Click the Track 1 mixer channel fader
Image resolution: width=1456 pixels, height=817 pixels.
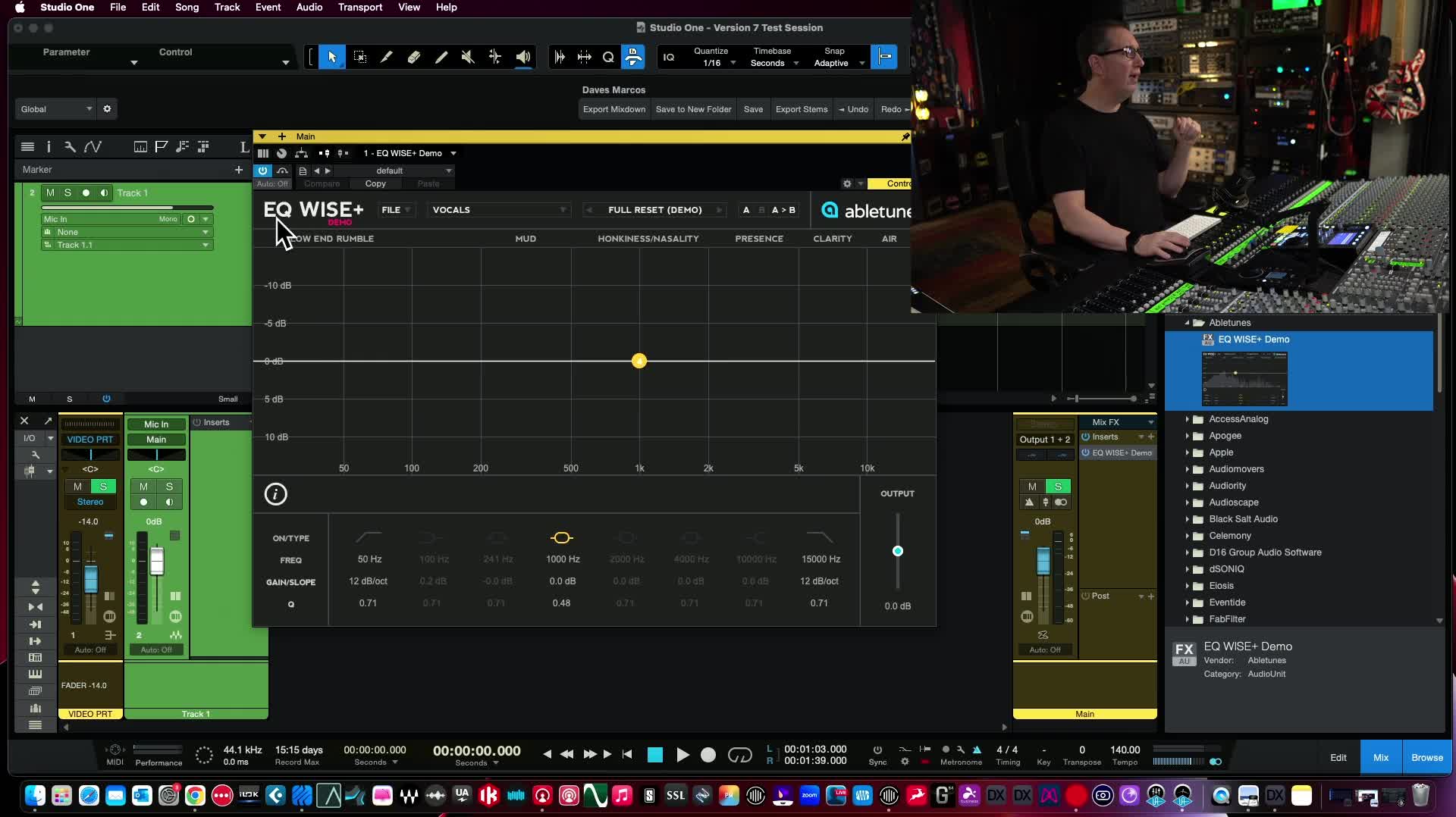pyautogui.click(x=157, y=562)
